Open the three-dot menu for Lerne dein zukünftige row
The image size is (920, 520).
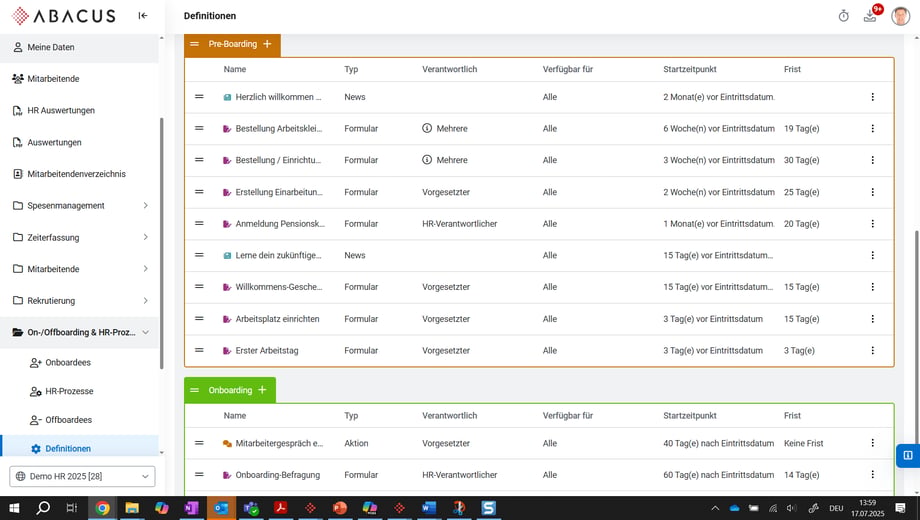pos(872,255)
